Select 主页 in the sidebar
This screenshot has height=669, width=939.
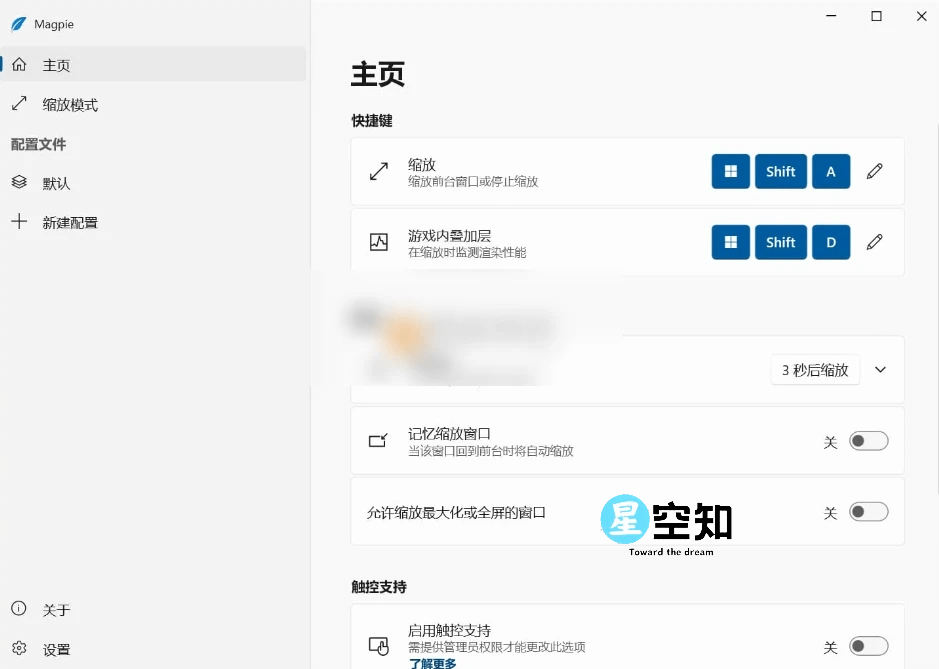[56, 65]
